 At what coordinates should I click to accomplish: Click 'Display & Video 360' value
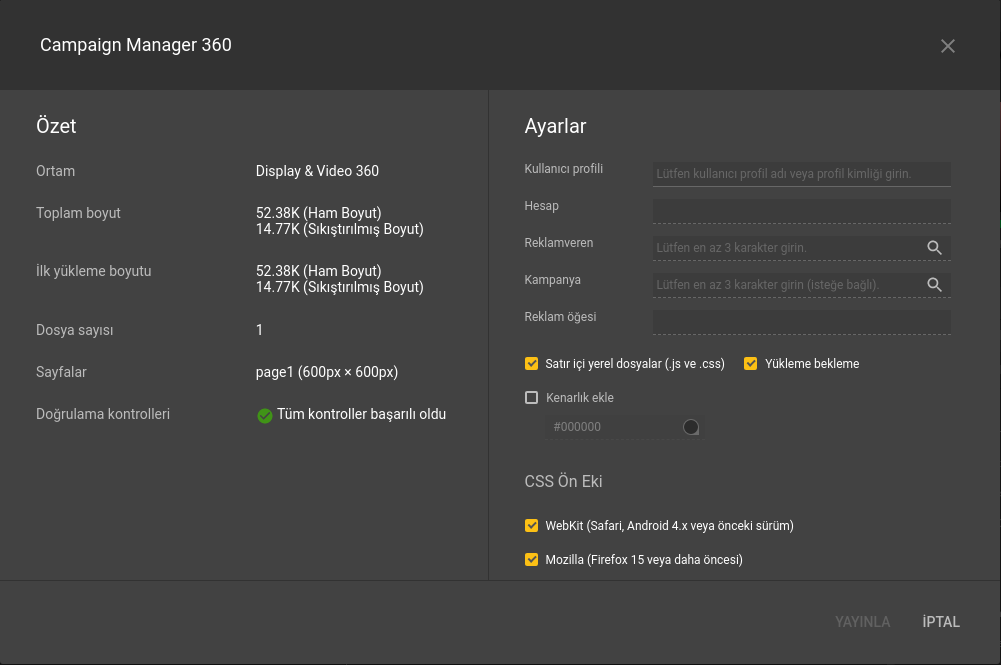click(x=317, y=171)
